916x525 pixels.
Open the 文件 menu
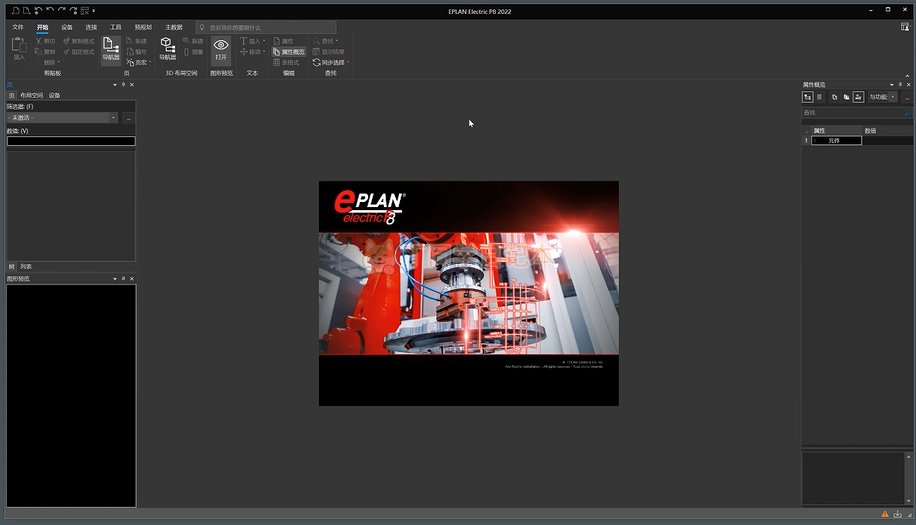(18, 27)
